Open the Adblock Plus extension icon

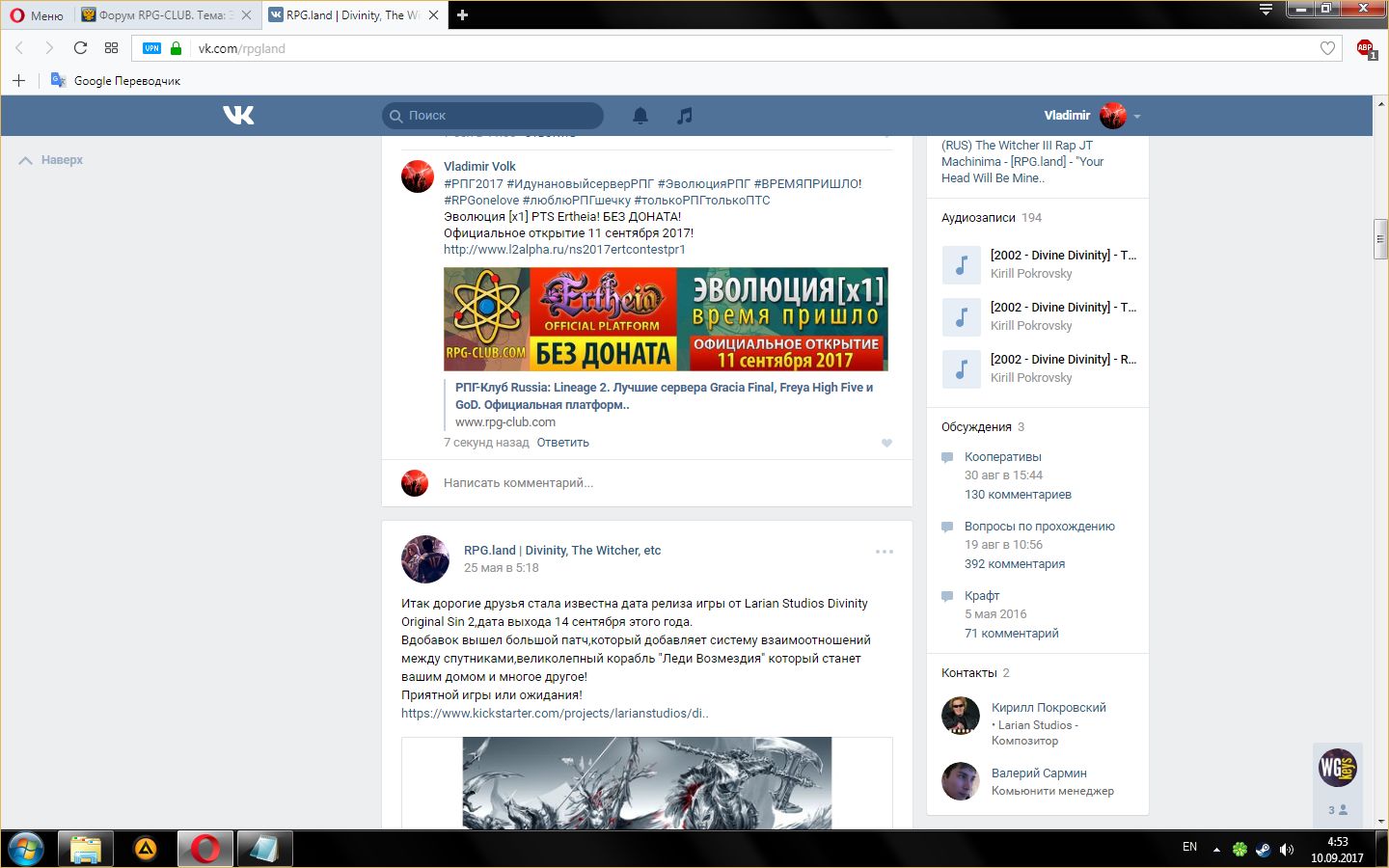pyautogui.click(x=1366, y=48)
